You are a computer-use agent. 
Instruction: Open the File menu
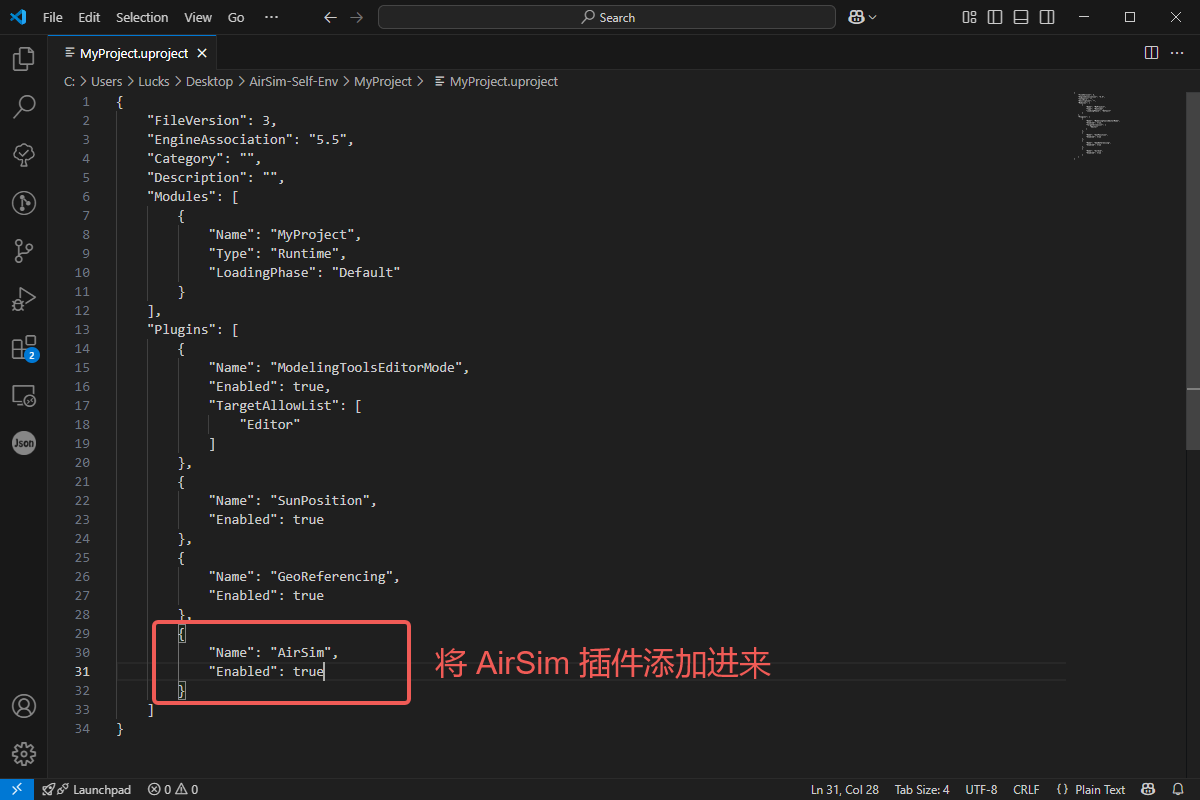pos(52,17)
